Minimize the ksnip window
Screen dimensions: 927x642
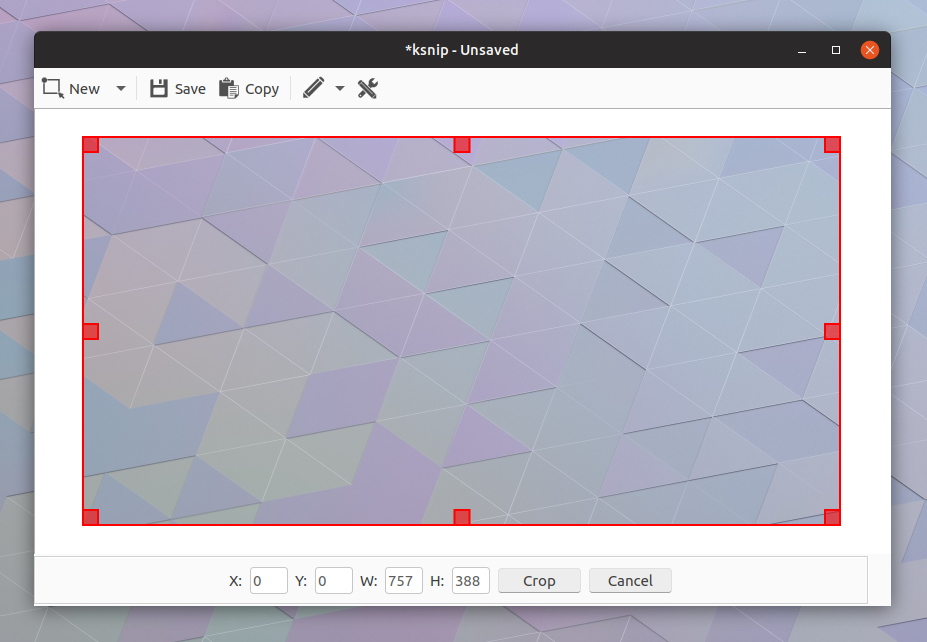tap(801, 49)
